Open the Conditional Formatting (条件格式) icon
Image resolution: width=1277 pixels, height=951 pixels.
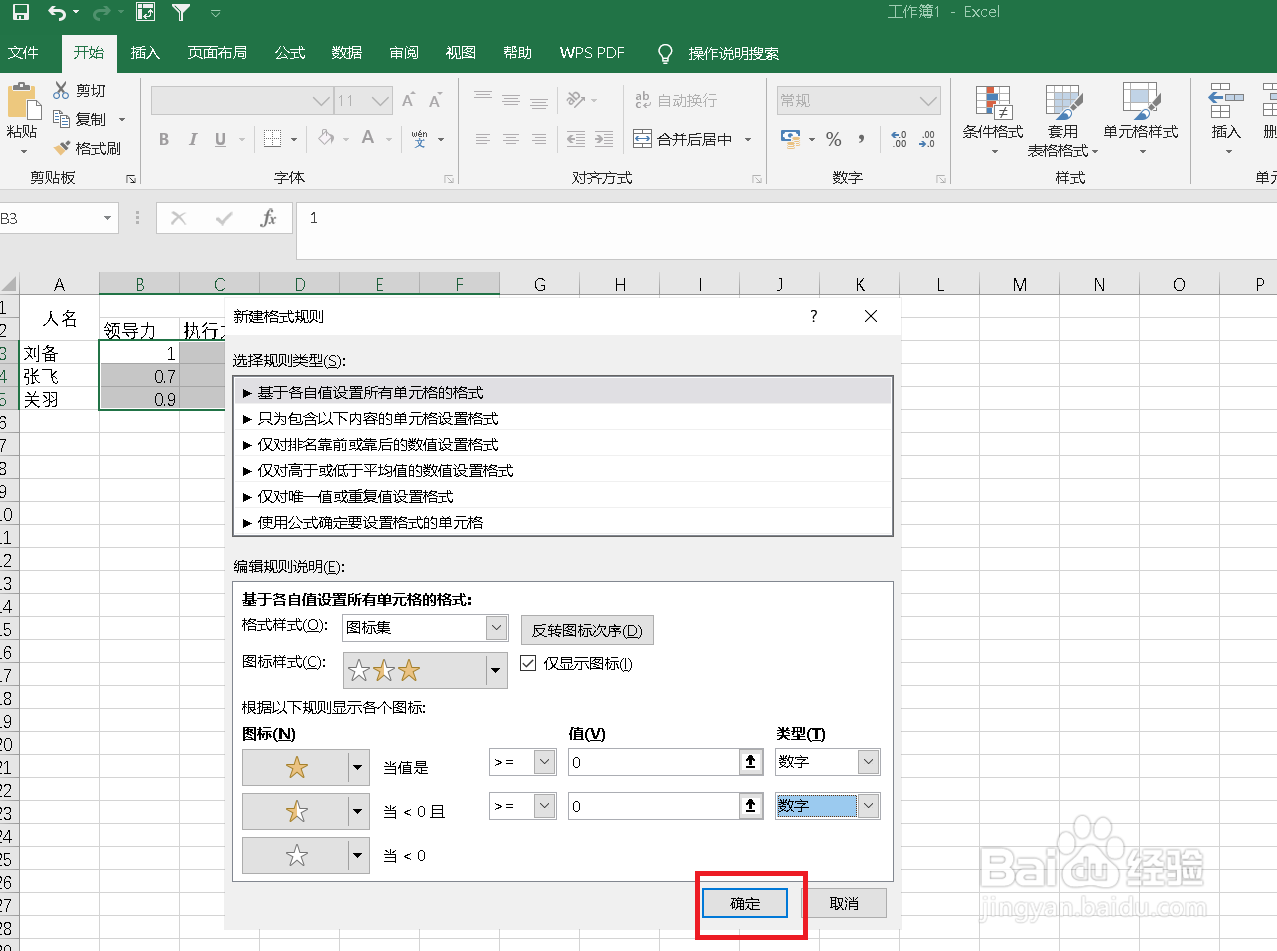point(994,115)
